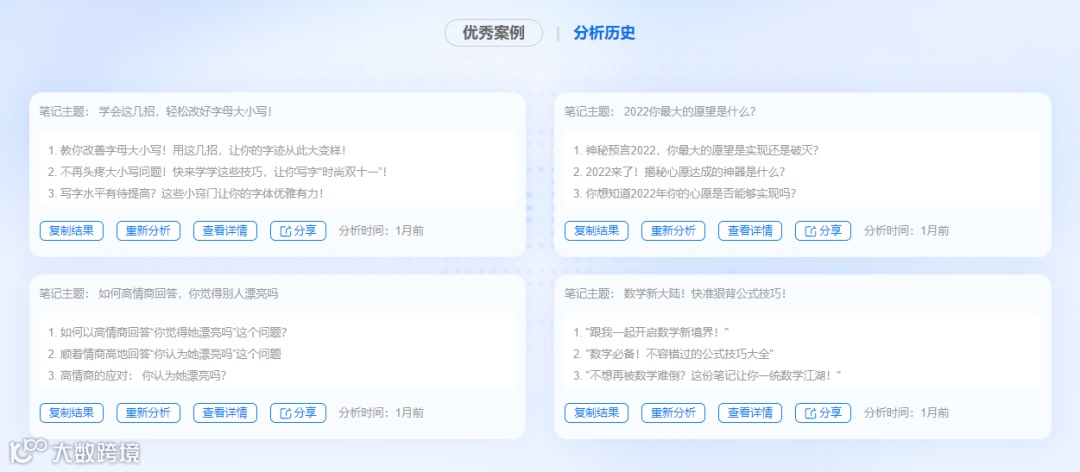The width and height of the screenshot is (1080, 472).
Task: Click 分享 in 2022你最大的愿望 card
Action: (823, 231)
